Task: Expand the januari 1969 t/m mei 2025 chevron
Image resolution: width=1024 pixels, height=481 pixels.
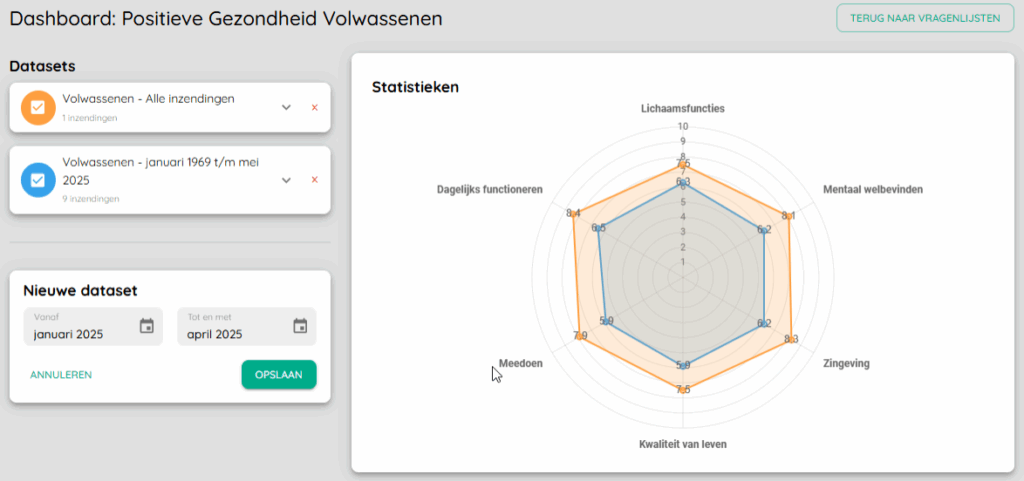Action: point(286,180)
